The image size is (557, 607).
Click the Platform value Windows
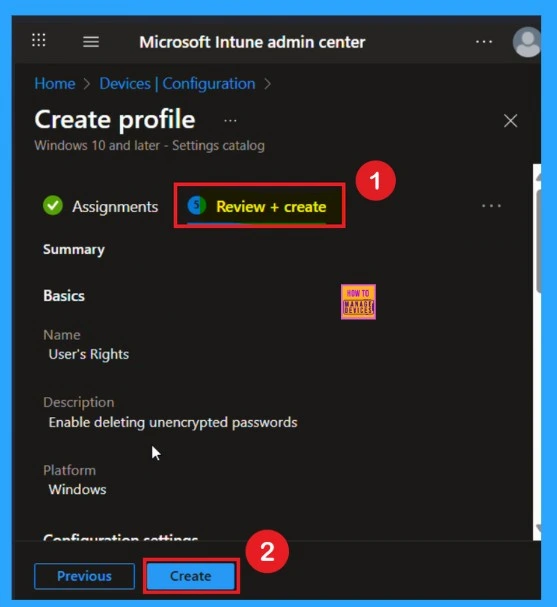pyautogui.click(x=77, y=490)
